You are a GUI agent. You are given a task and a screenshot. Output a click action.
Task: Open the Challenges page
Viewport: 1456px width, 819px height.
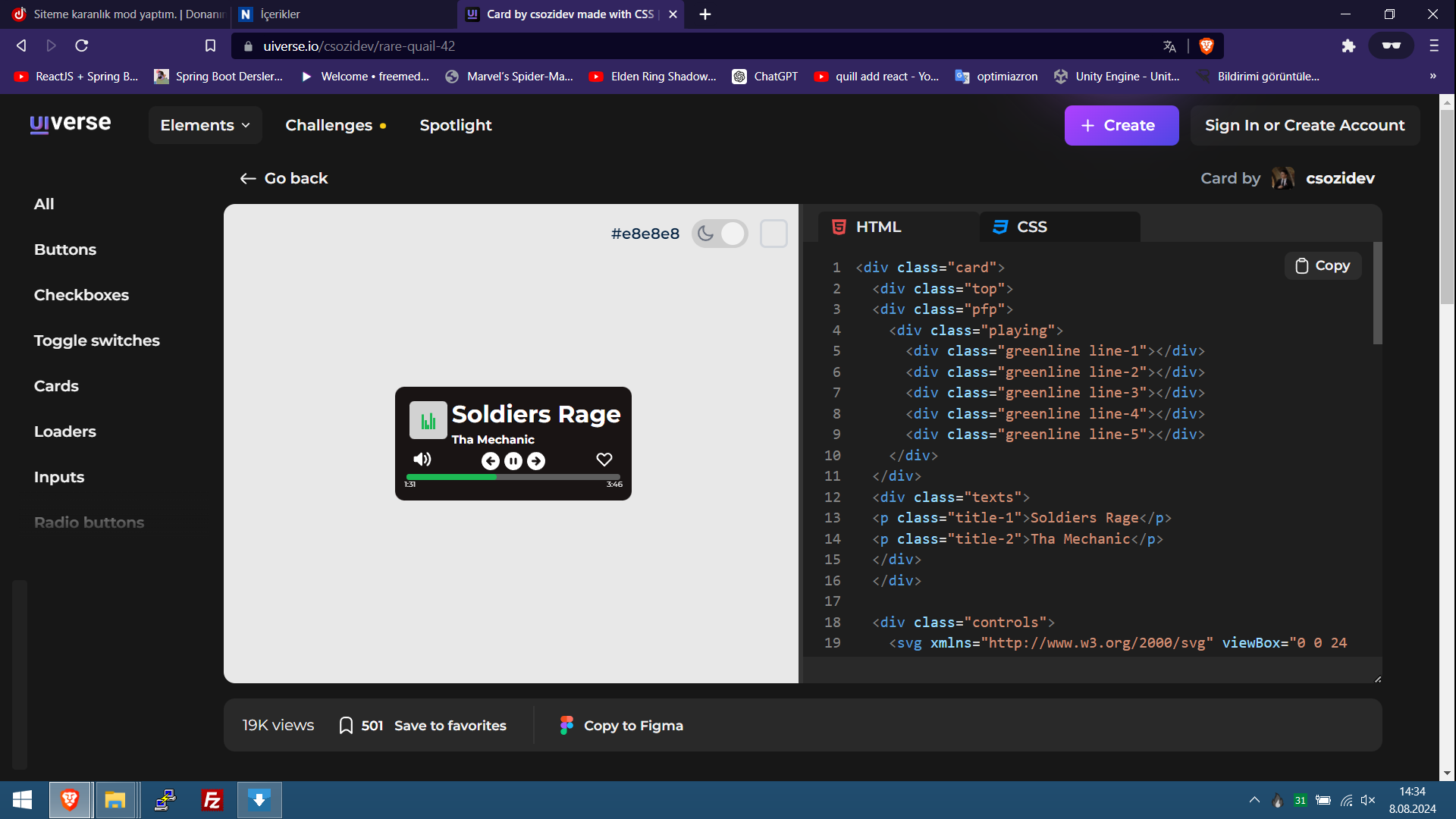click(336, 125)
